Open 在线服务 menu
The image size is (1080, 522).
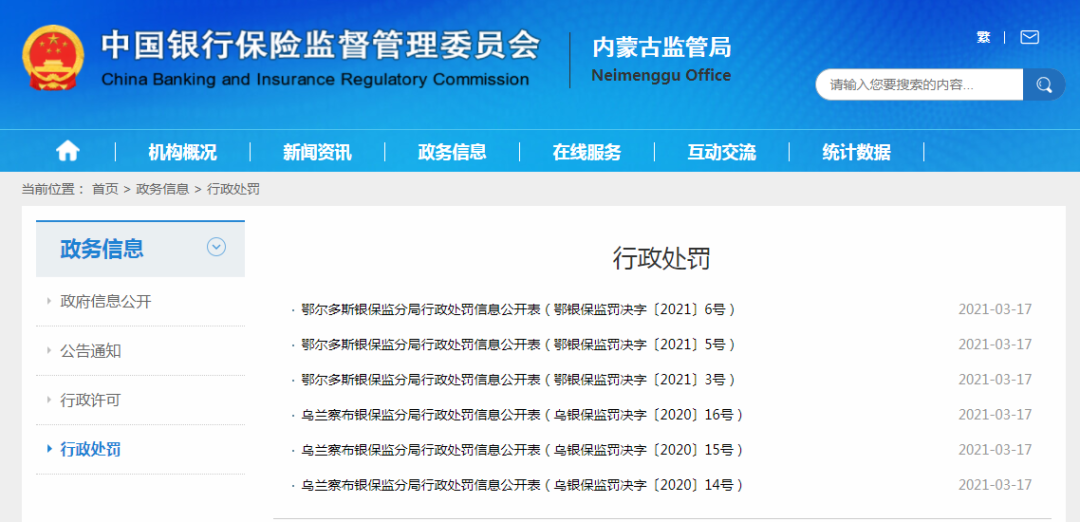[587, 152]
